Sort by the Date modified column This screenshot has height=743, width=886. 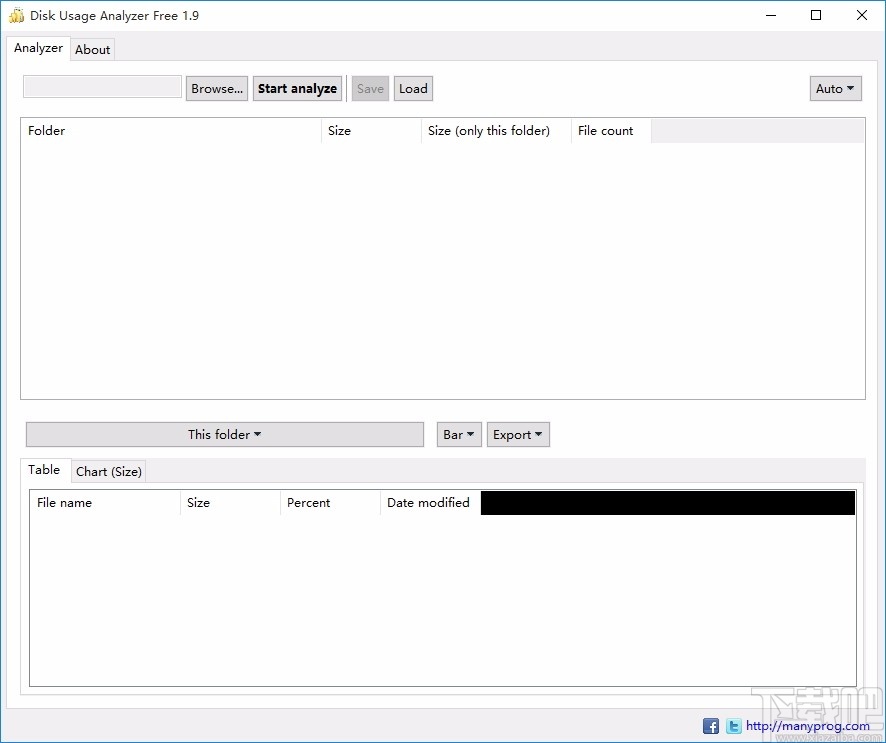[428, 502]
